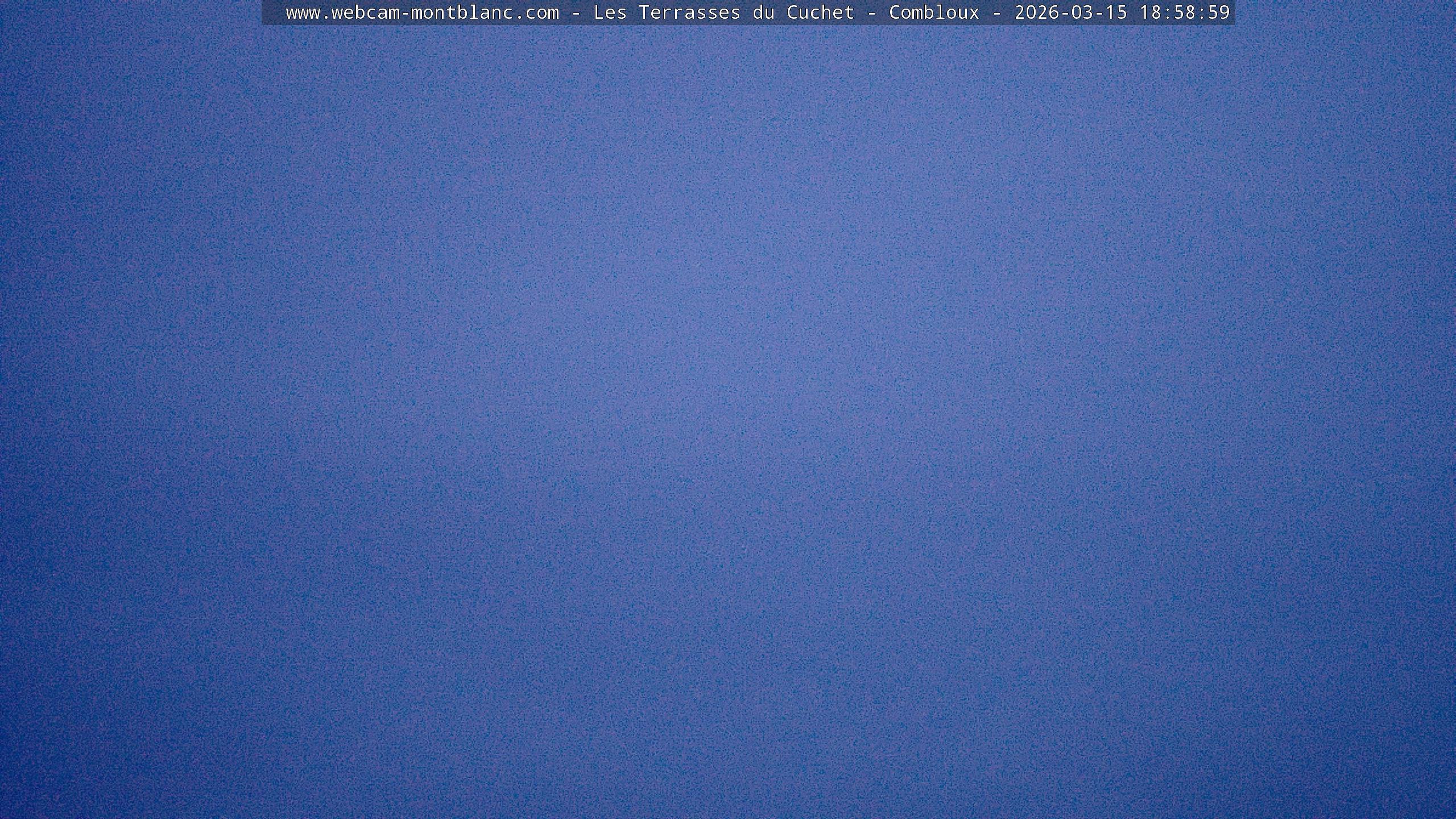Click 'montblanc' within the URL text
1456x819 pixels.
[462, 13]
